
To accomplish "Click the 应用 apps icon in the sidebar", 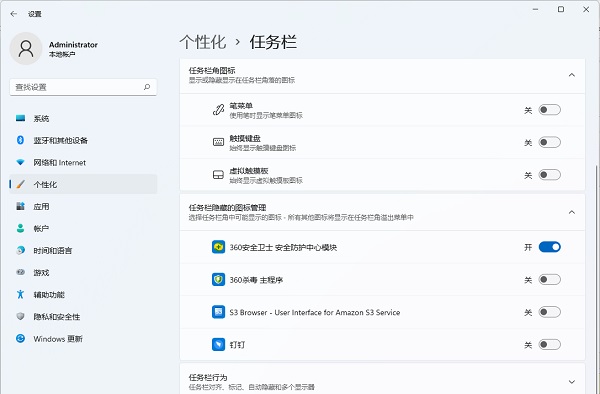I will (x=21, y=206).
